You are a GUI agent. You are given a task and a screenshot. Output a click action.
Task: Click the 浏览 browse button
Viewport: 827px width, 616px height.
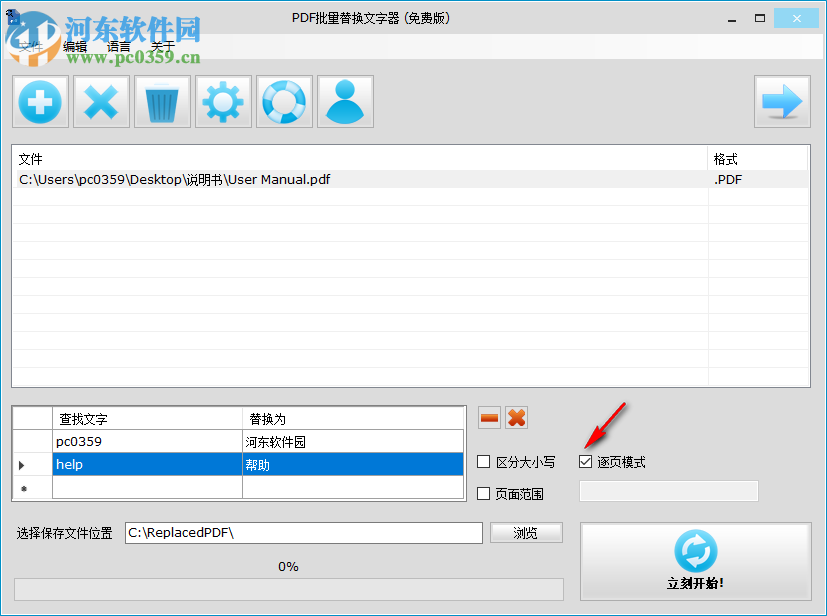pyautogui.click(x=526, y=532)
